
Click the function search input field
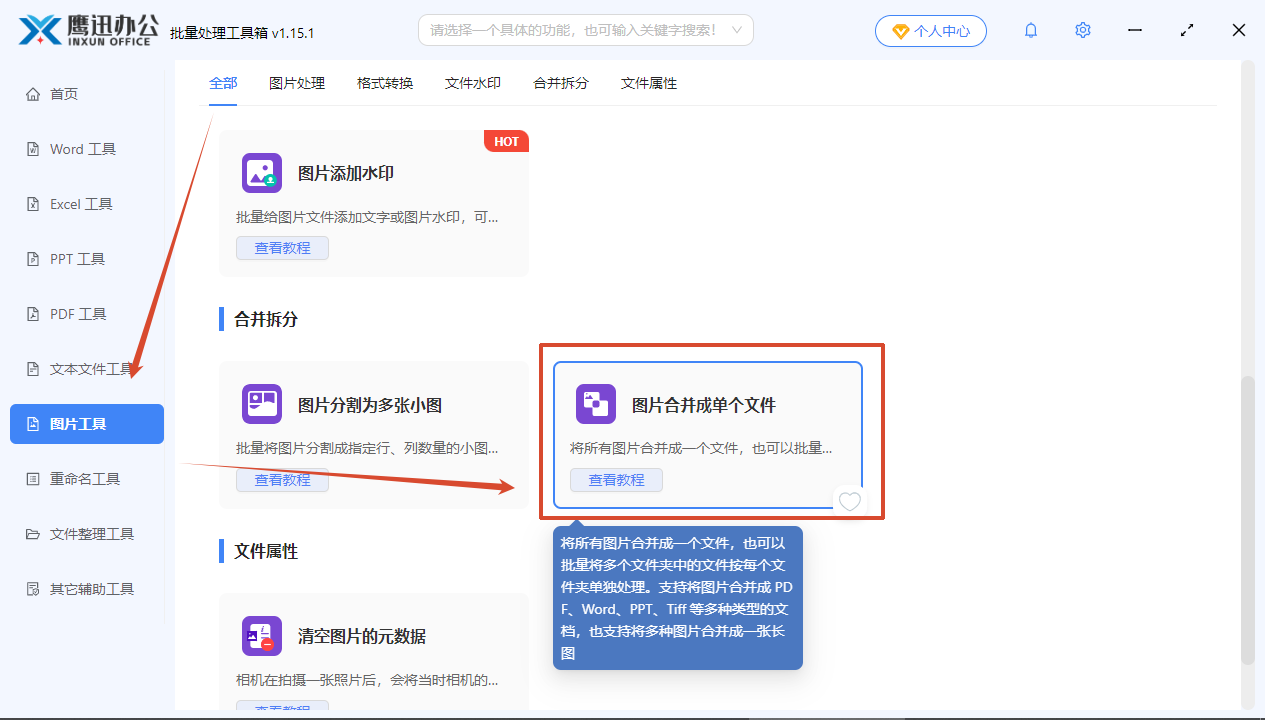pos(585,31)
